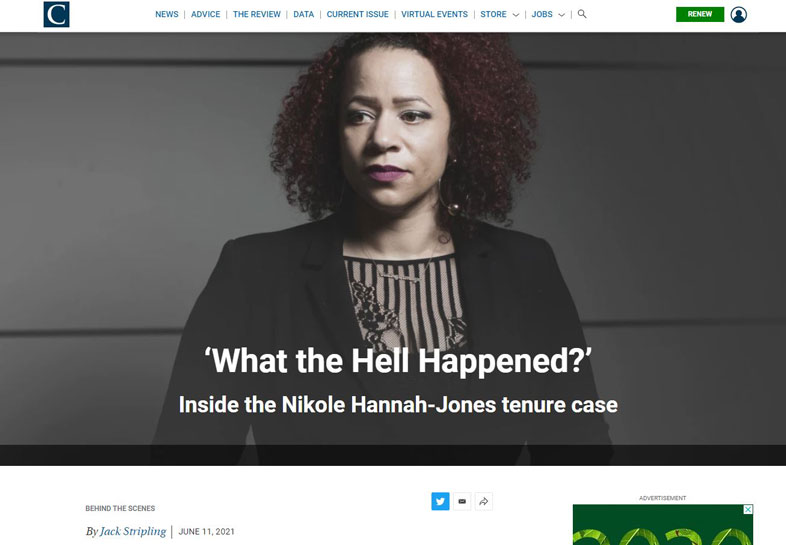The height and width of the screenshot is (545, 786).
Task: Click the 'What the Hell Happened?' headline
Action: click(x=398, y=360)
